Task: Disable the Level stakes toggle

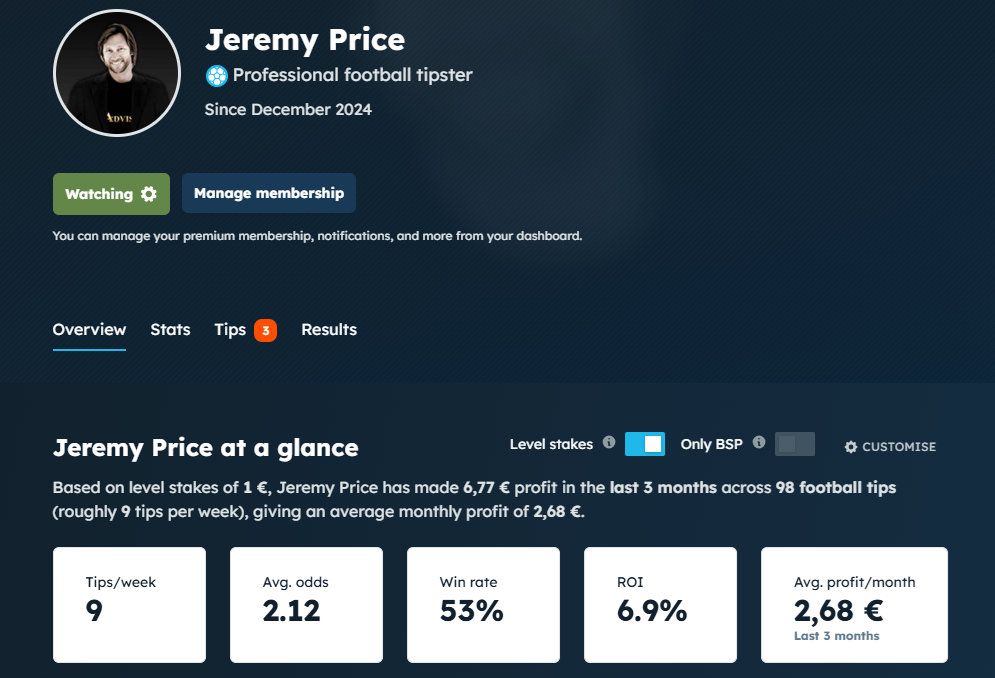Action: 644,442
